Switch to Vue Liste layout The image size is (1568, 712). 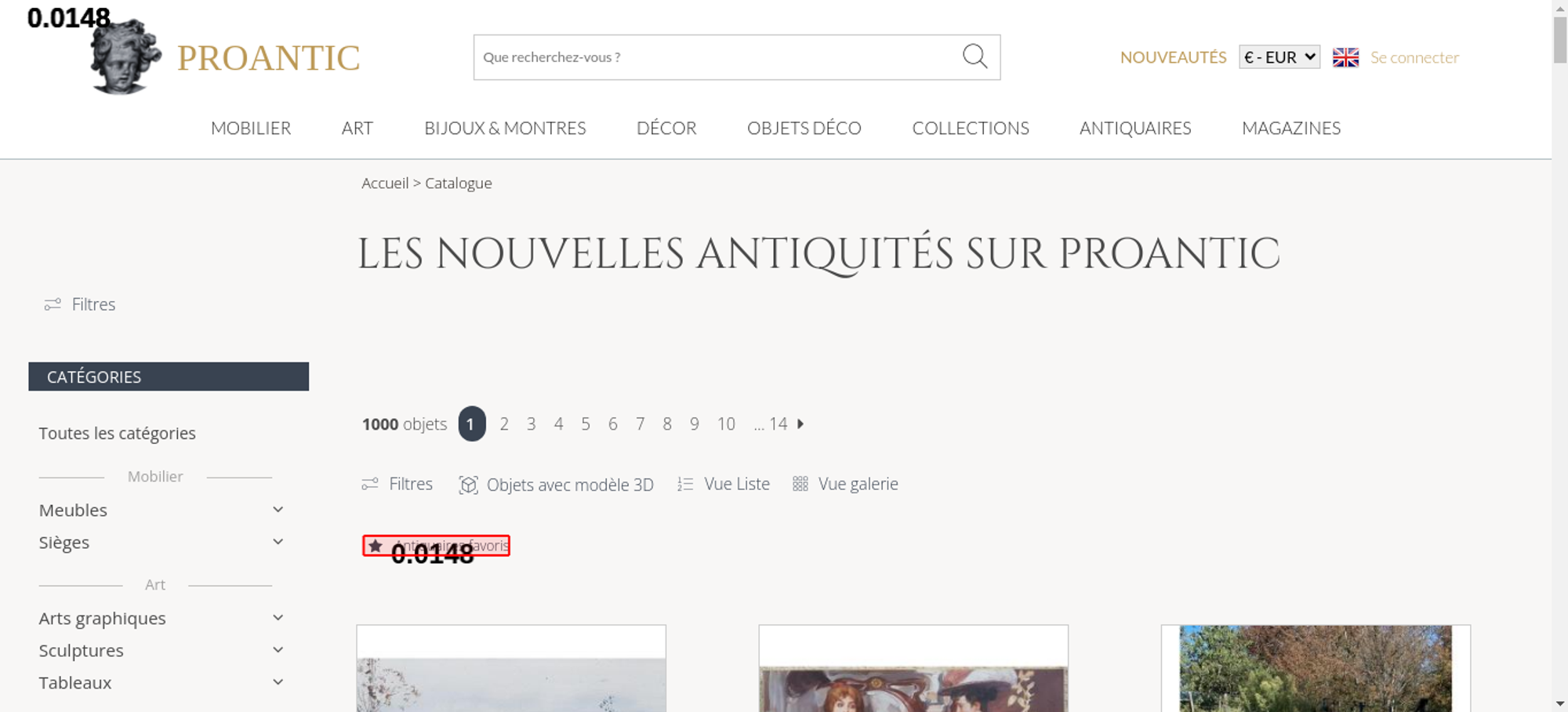click(724, 485)
